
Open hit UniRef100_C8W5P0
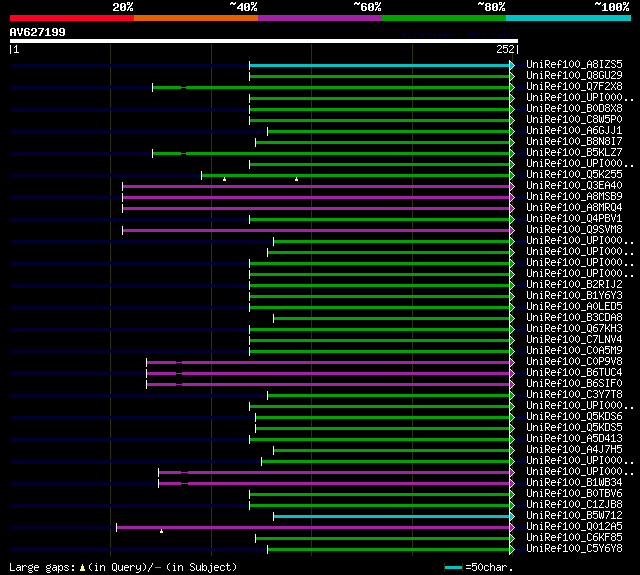pyautogui.click(x=574, y=120)
